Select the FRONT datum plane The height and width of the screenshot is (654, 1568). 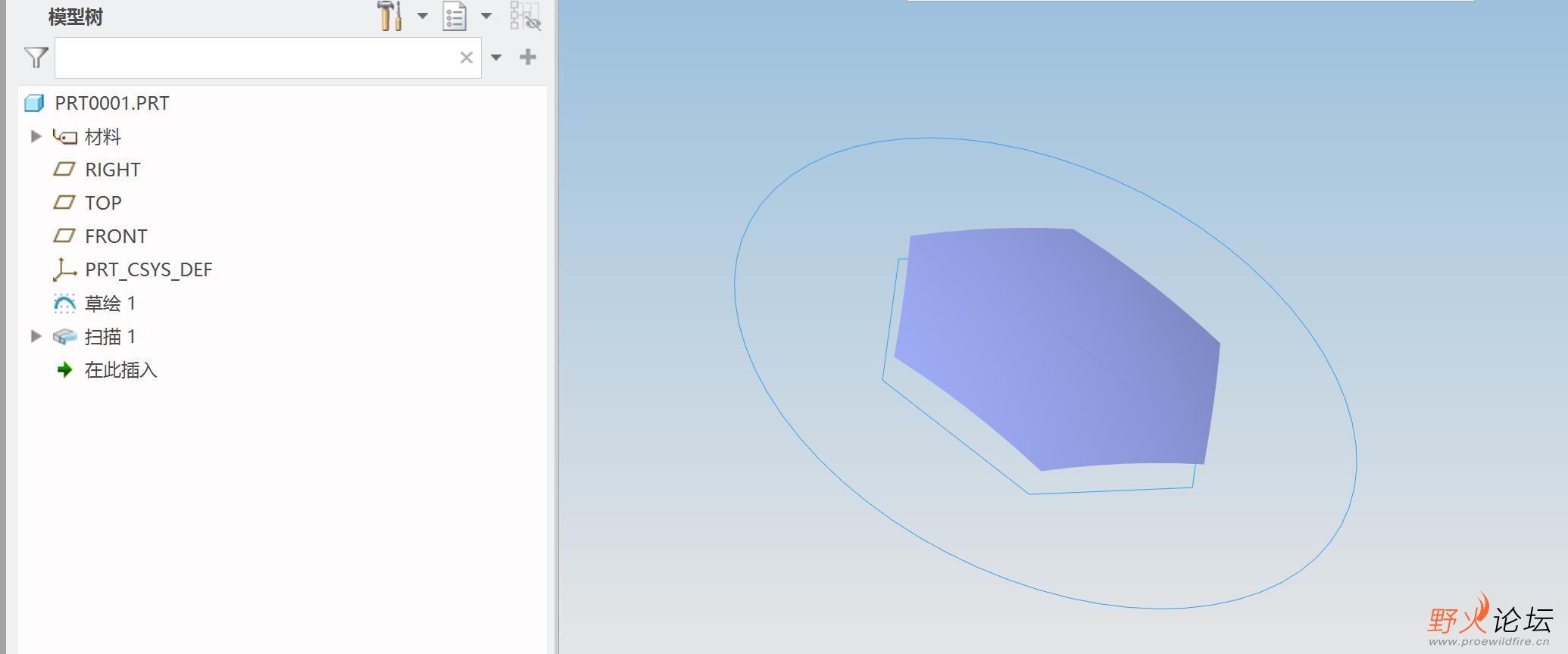116,236
